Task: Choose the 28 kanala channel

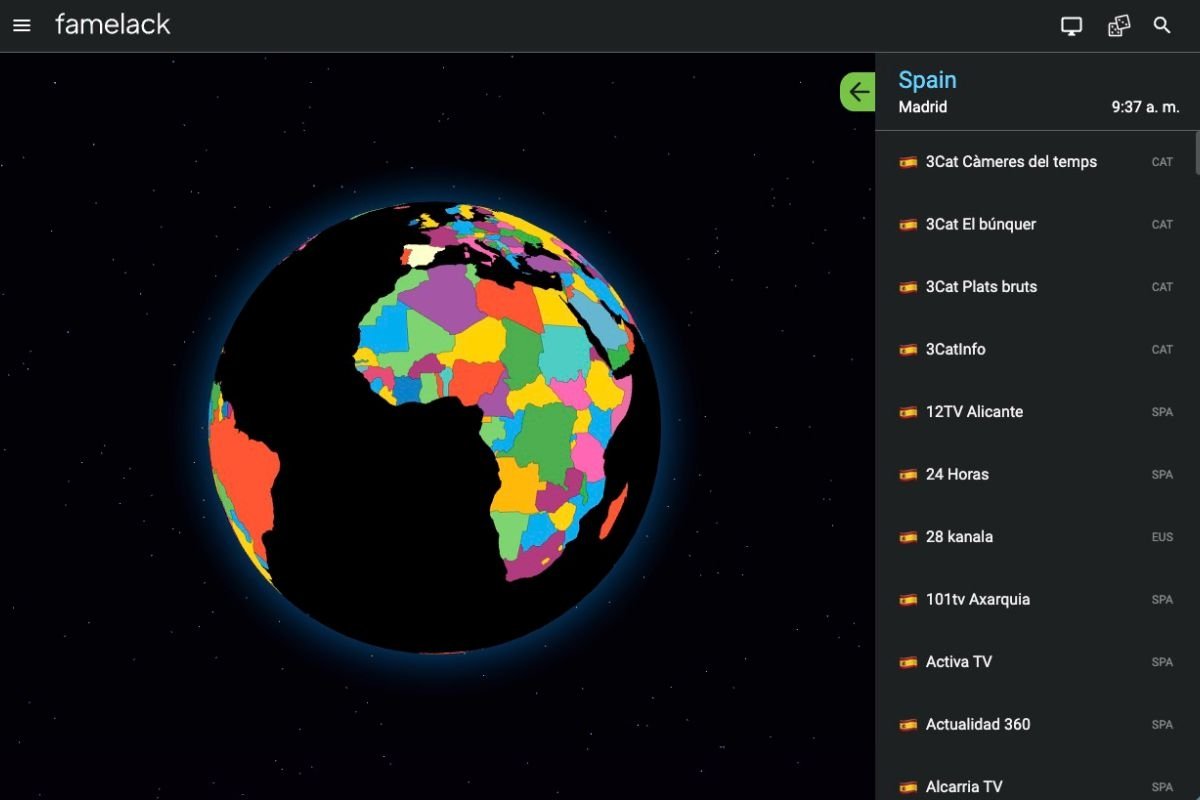Action: [959, 537]
